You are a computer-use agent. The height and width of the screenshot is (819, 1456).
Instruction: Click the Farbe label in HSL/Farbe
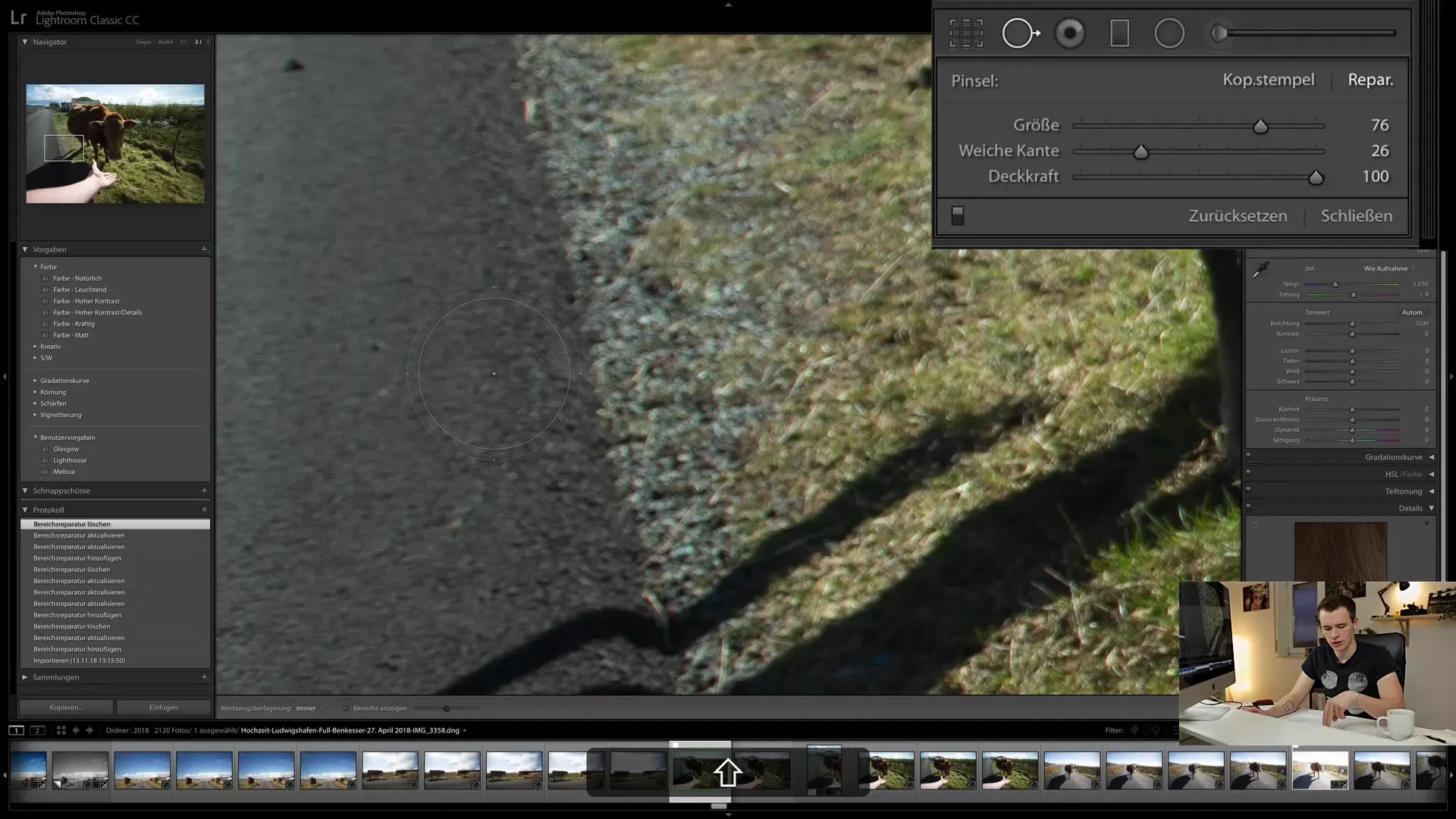click(1413, 474)
